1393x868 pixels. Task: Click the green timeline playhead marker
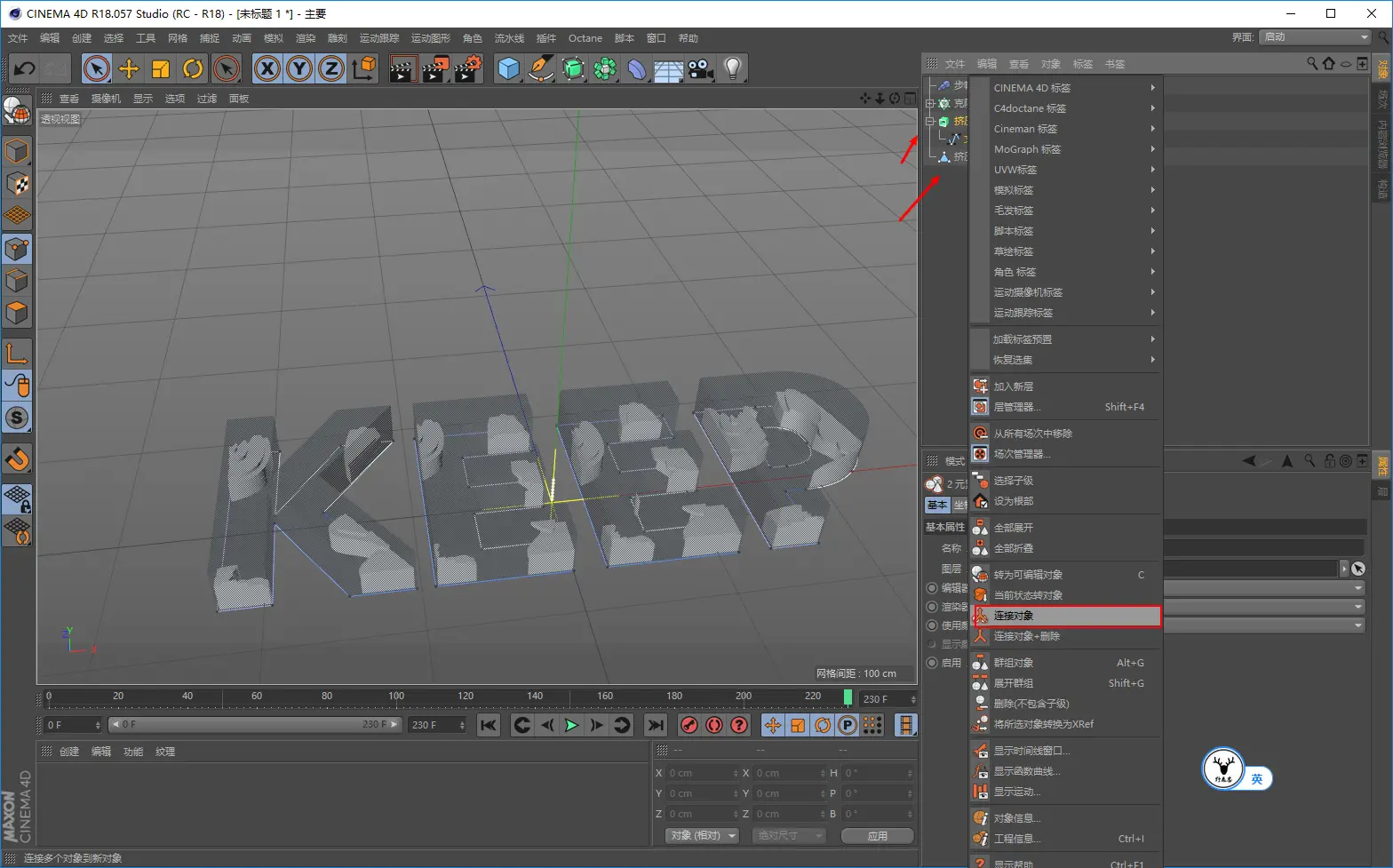[x=848, y=697]
